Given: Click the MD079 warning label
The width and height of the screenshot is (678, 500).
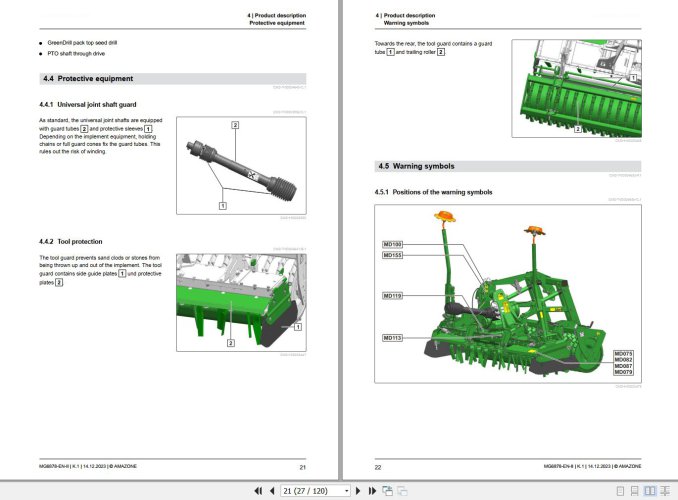Looking at the screenshot, I should 623,372.
